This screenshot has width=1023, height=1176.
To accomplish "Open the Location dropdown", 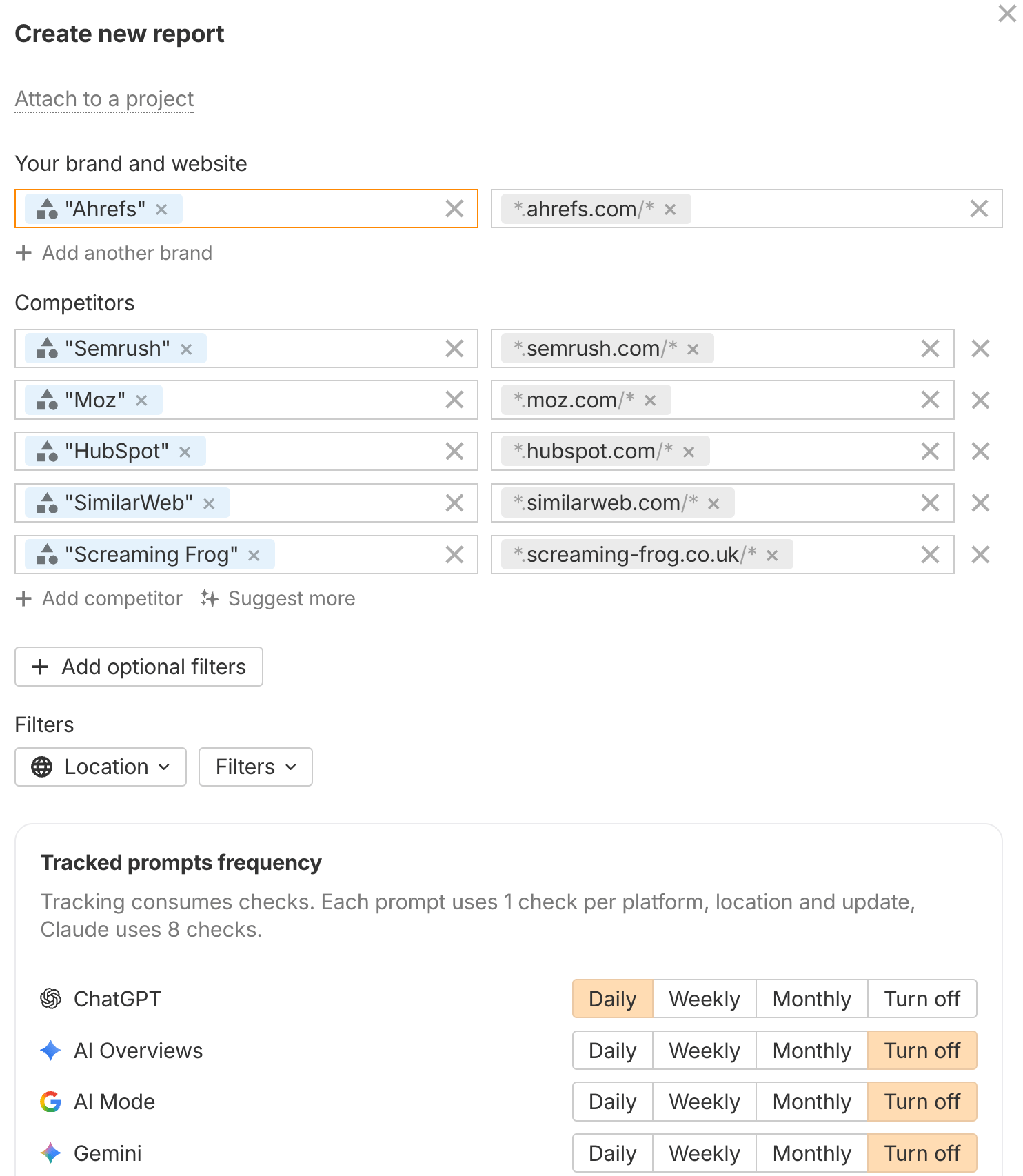I will (x=101, y=767).
